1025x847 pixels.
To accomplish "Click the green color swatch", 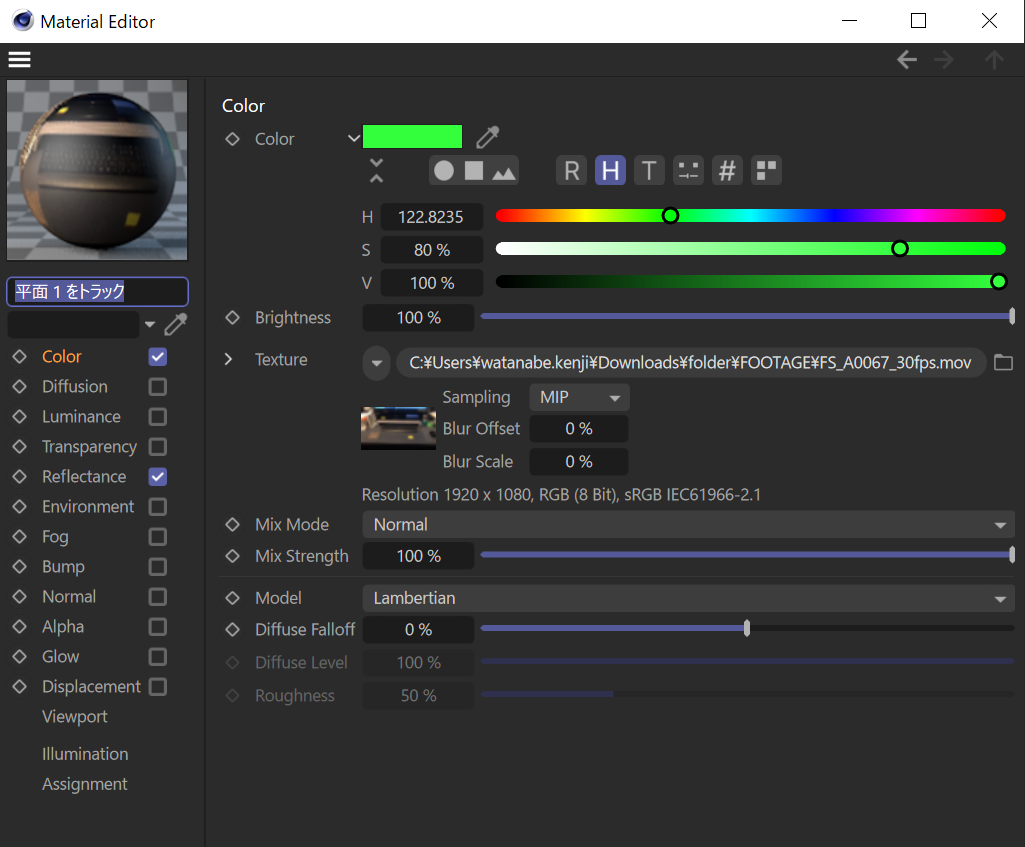I will coord(412,137).
